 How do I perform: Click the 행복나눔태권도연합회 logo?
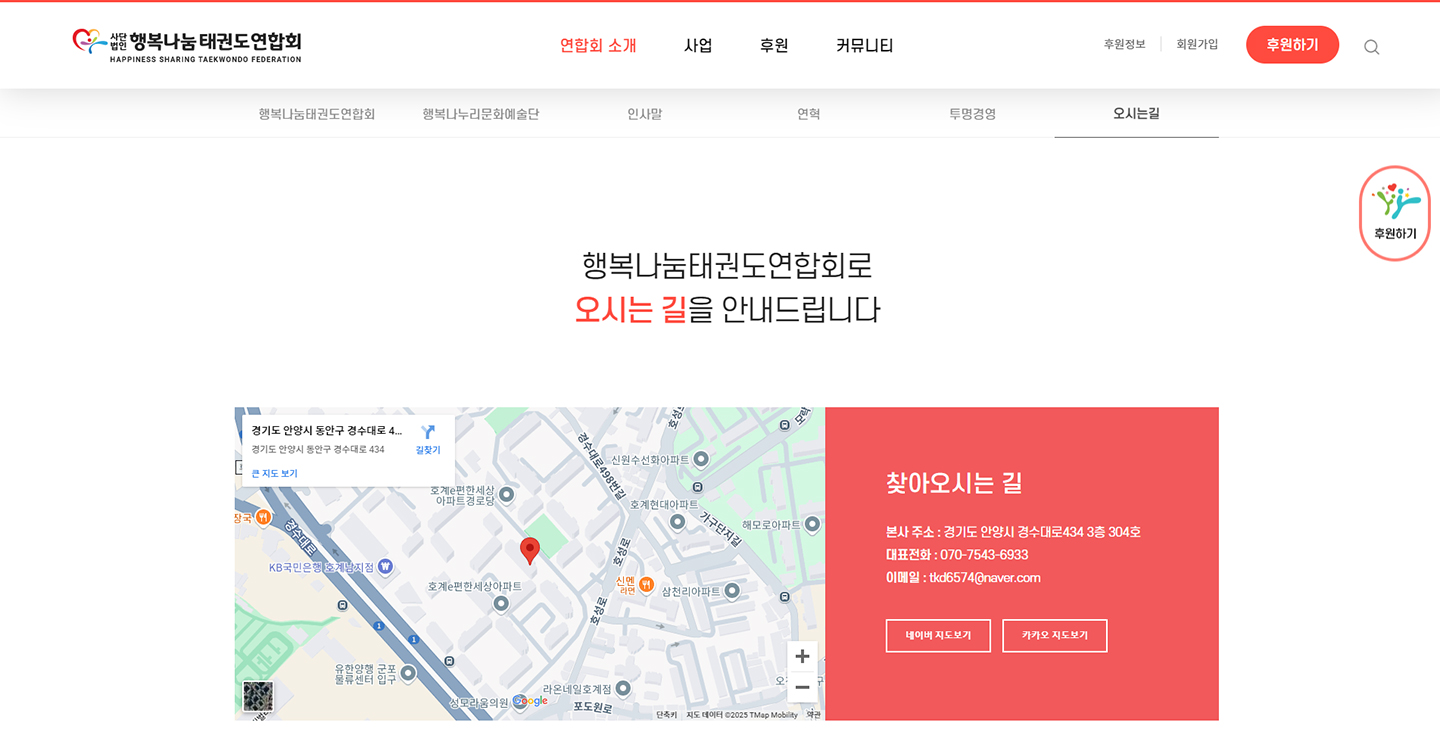187,45
